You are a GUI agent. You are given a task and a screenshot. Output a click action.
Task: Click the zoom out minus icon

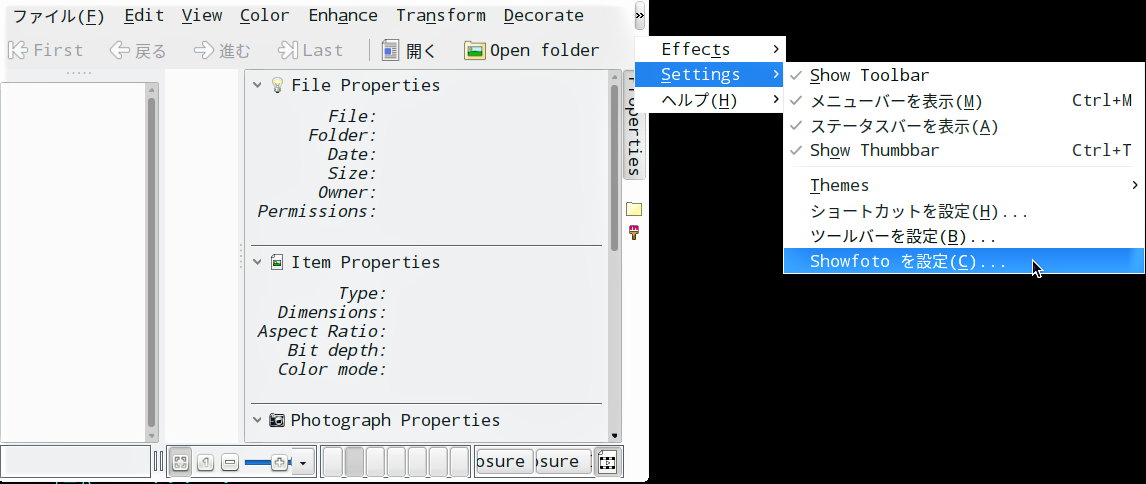pyautogui.click(x=230, y=462)
